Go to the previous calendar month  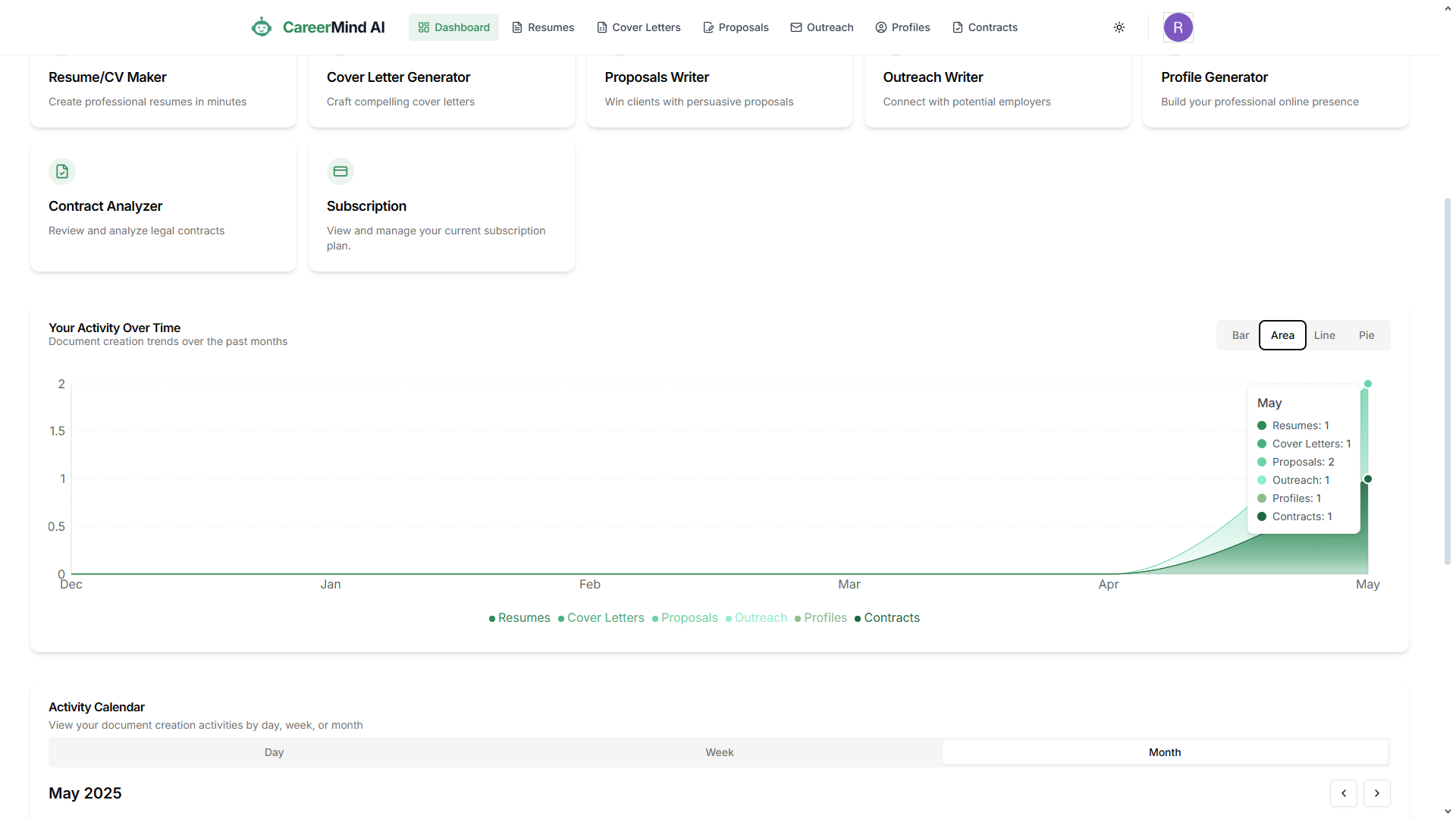[x=1343, y=793]
